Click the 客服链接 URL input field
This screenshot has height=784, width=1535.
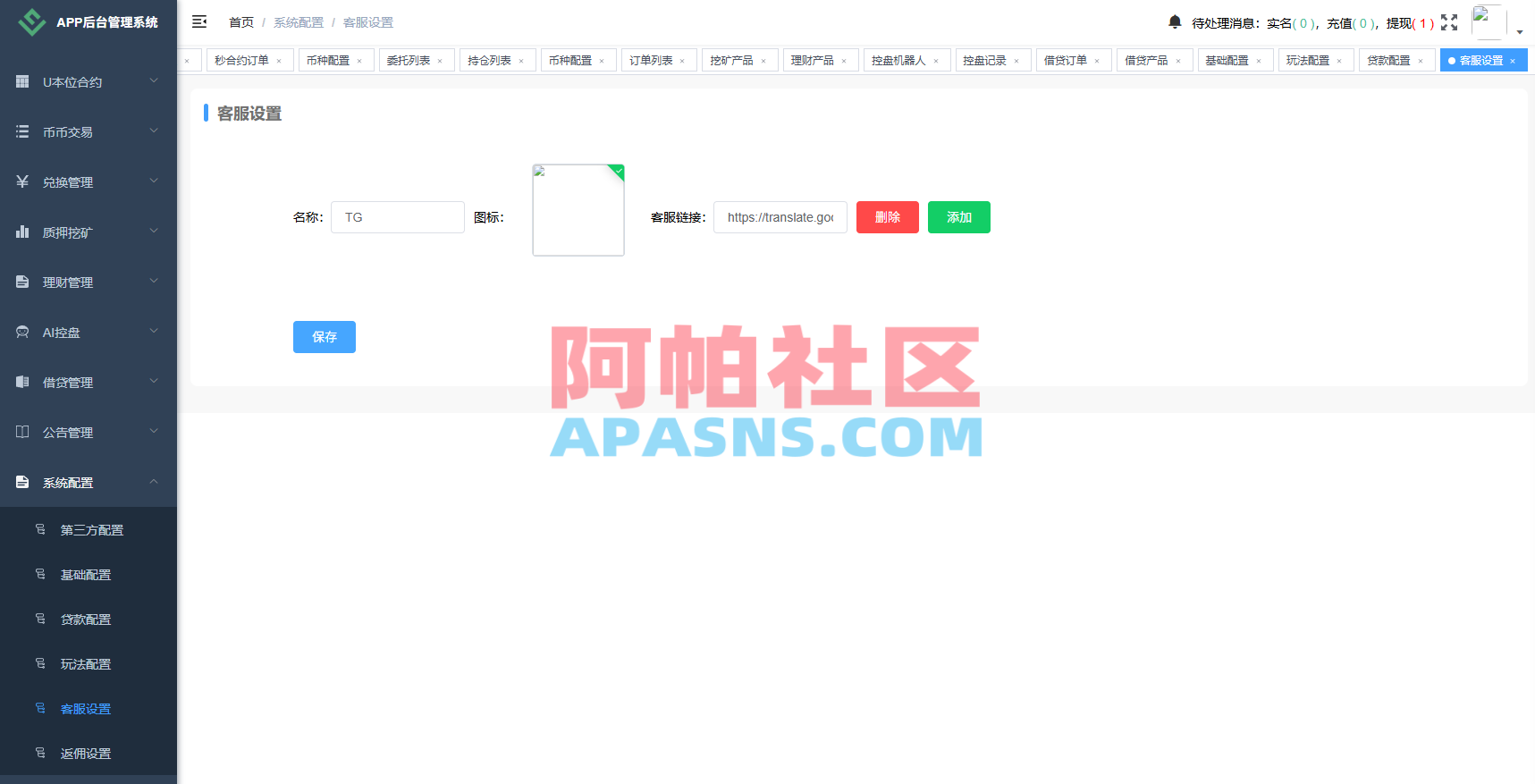pyautogui.click(x=780, y=217)
